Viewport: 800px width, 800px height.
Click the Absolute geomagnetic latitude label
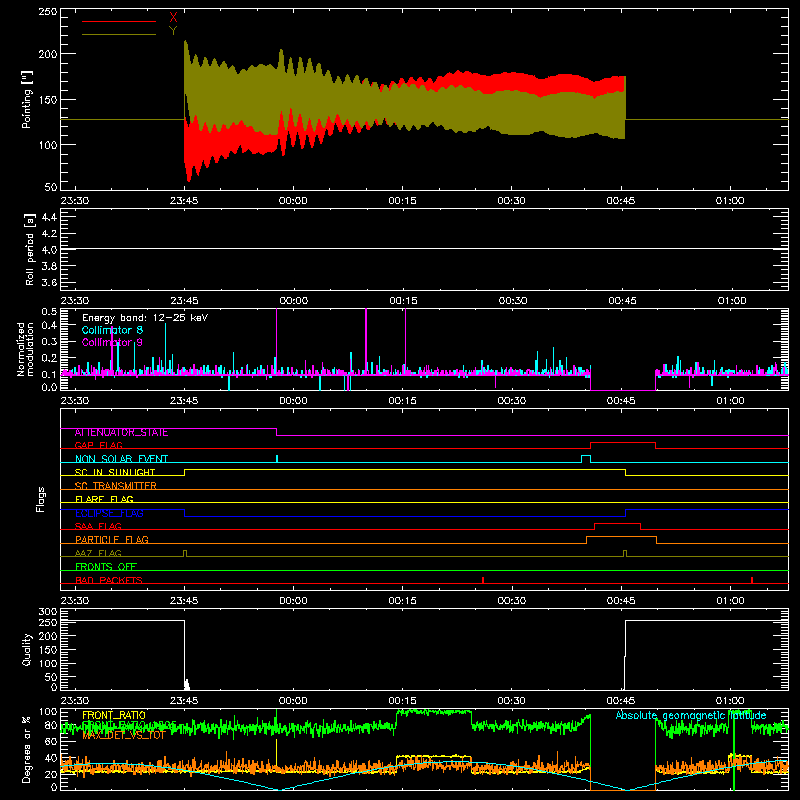point(691,715)
